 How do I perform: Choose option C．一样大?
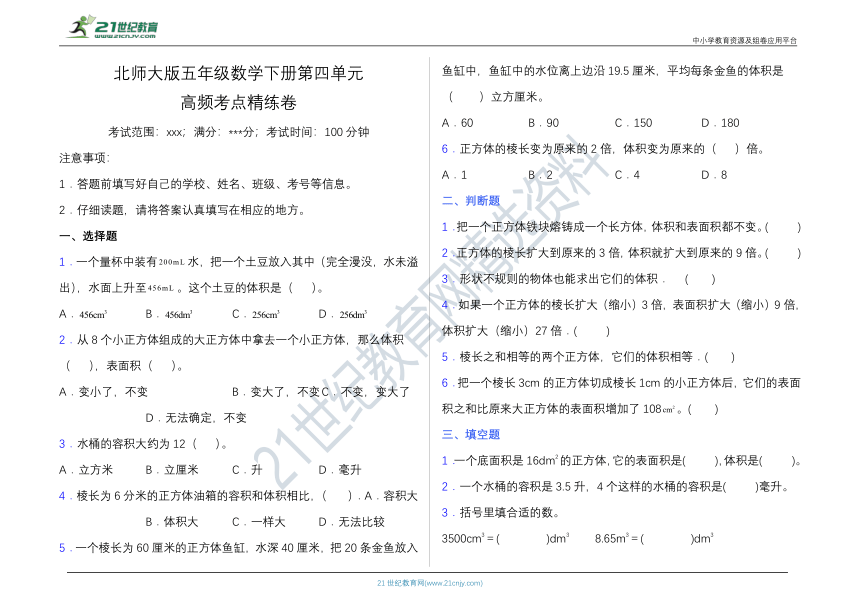258,522
